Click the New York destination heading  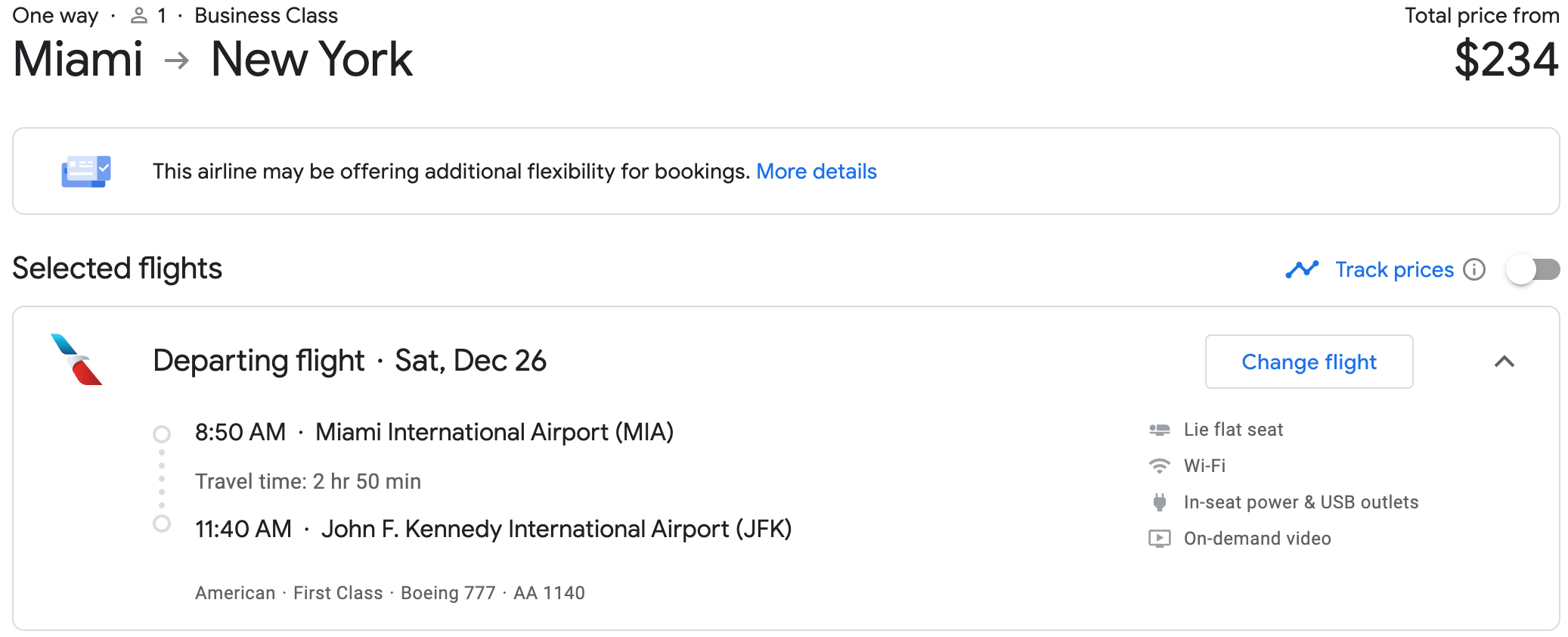311,60
